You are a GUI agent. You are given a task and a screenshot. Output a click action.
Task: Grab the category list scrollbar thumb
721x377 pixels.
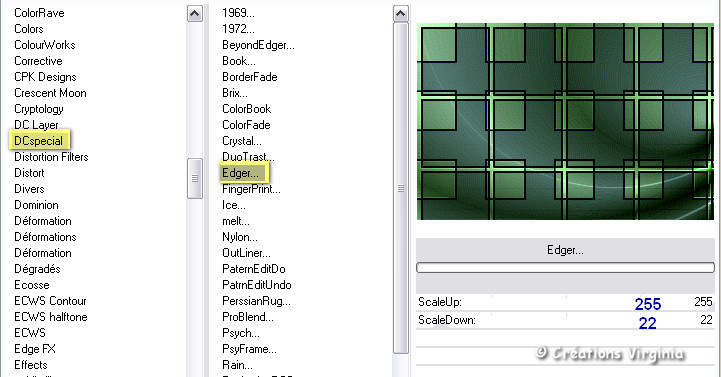(195, 178)
